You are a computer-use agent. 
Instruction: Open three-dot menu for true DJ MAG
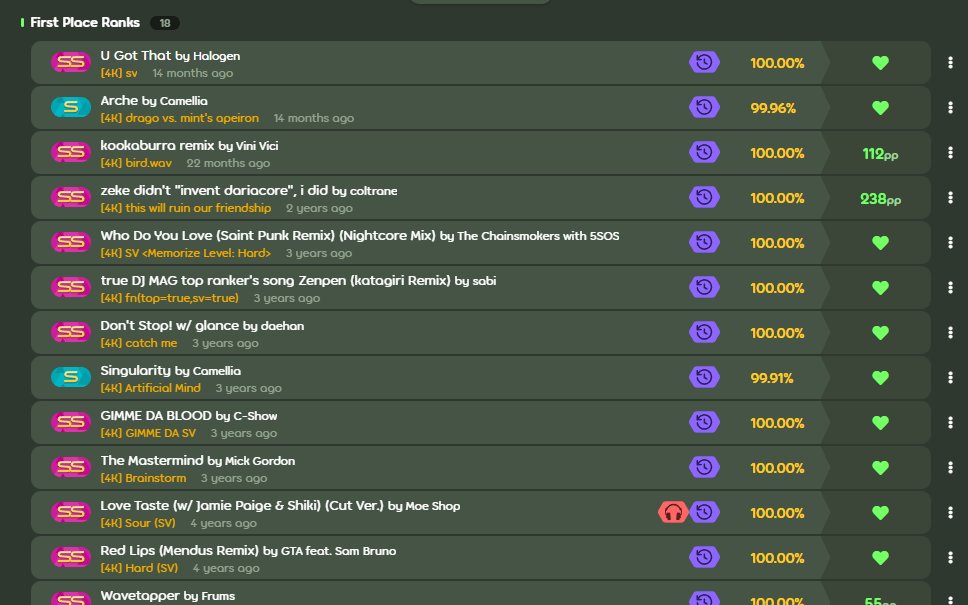pos(950,288)
